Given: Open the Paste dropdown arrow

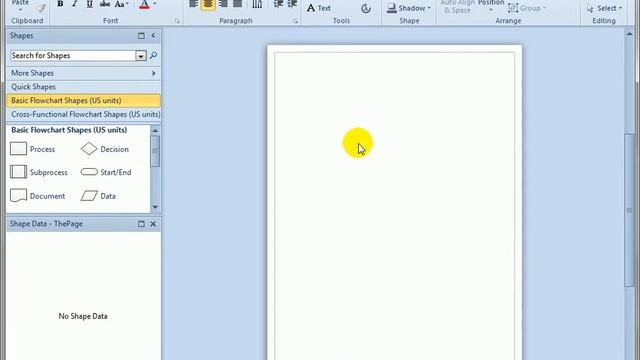Looking at the screenshot, I should (x=20, y=10).
